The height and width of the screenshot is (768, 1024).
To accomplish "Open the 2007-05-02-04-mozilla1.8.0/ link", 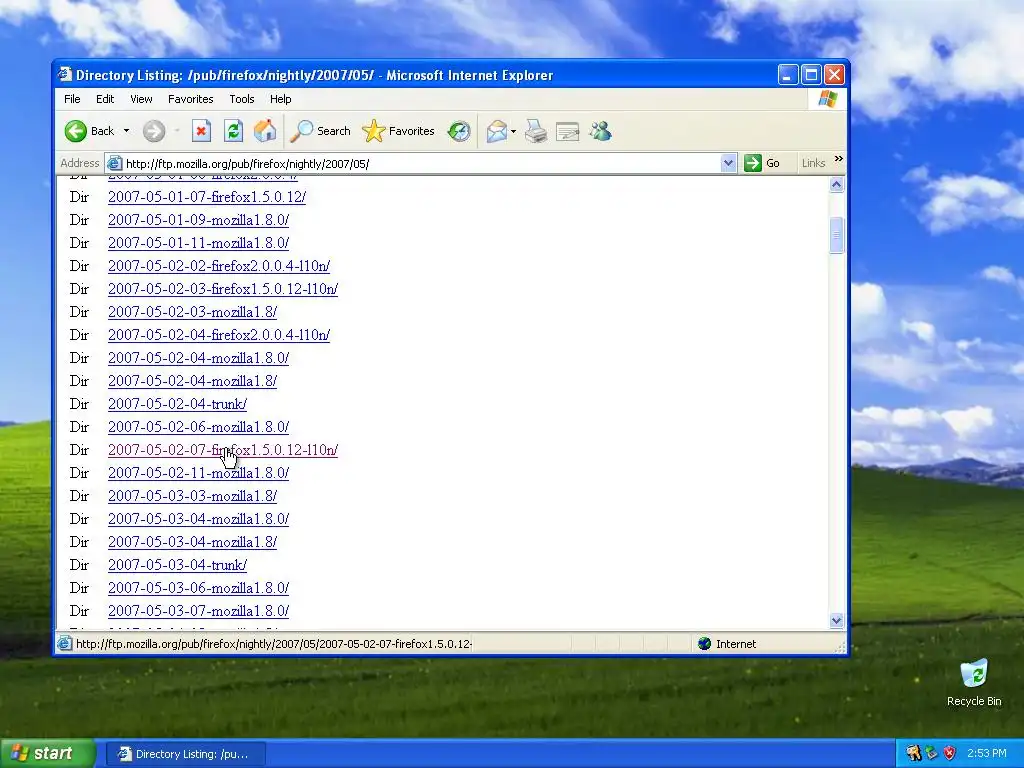I will pyautogui.click(x=199, y=358).
